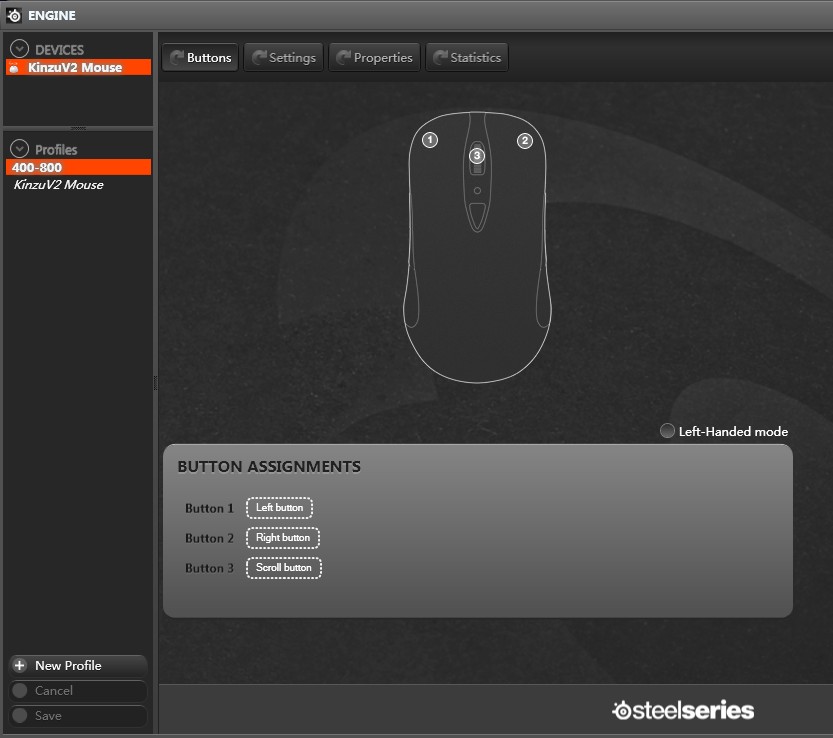Open the Statistics tab

tap(467, 57)
